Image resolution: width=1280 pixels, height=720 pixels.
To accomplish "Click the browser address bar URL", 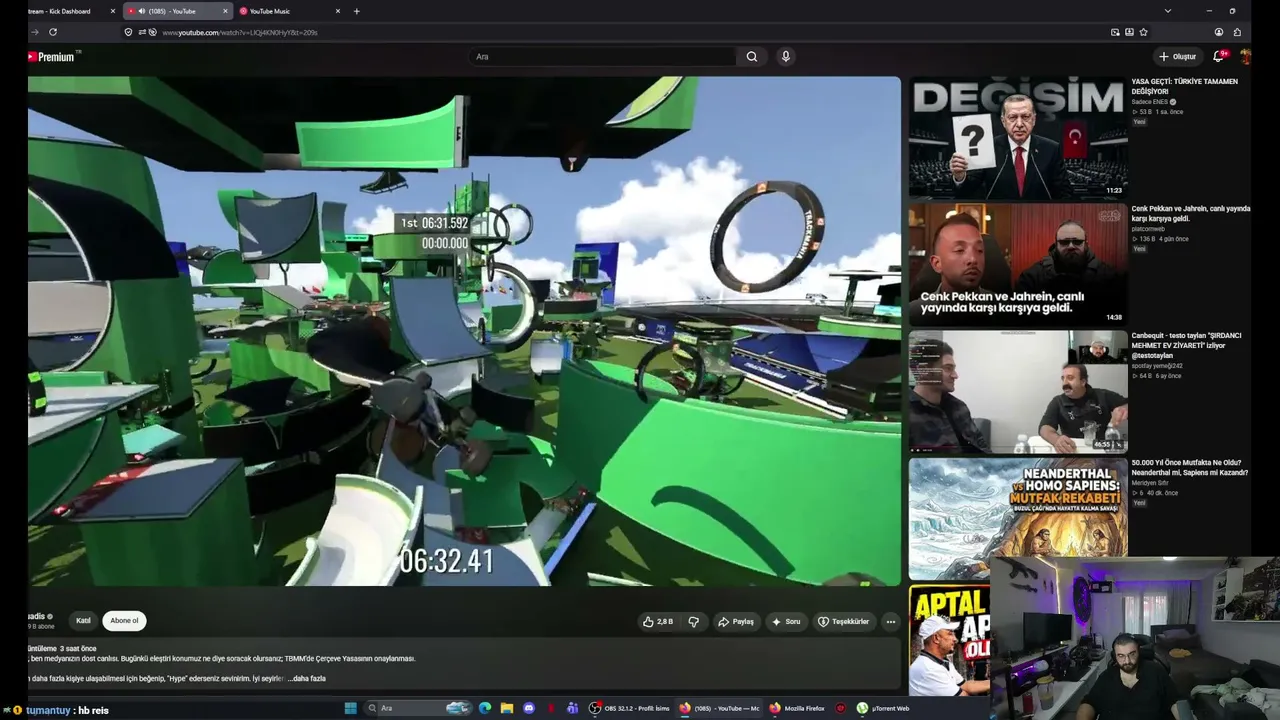I will point(240,32).
